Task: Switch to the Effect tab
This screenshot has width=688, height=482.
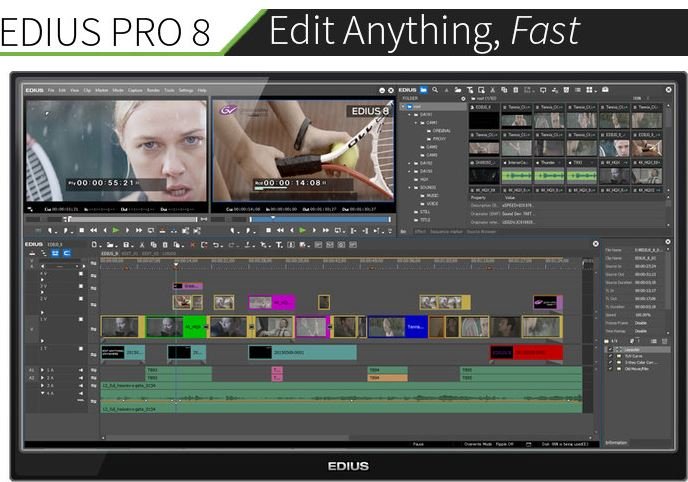Action: tap(420, 232)
